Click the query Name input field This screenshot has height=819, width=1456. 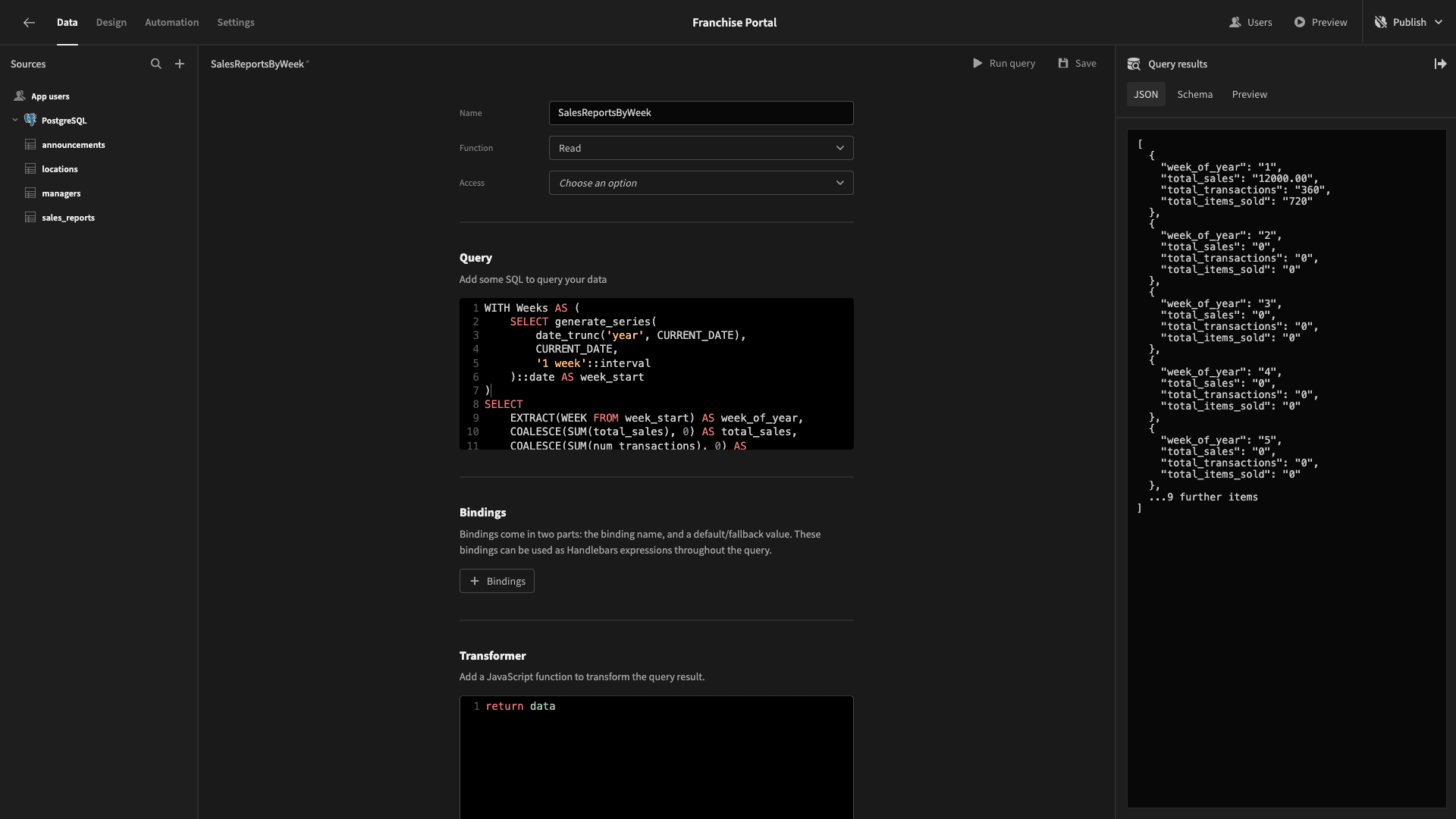coord(701,113)
